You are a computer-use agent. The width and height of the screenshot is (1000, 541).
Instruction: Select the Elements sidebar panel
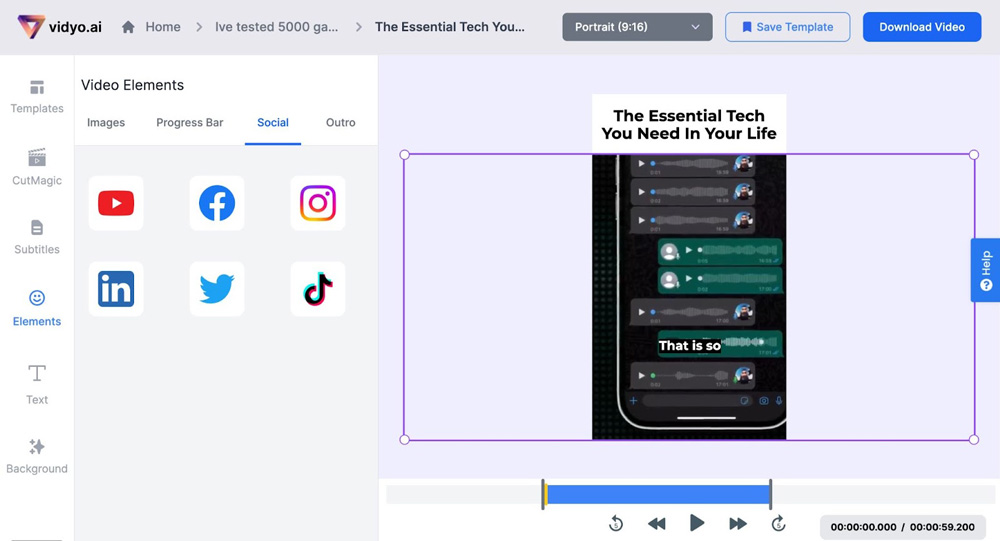37,309
